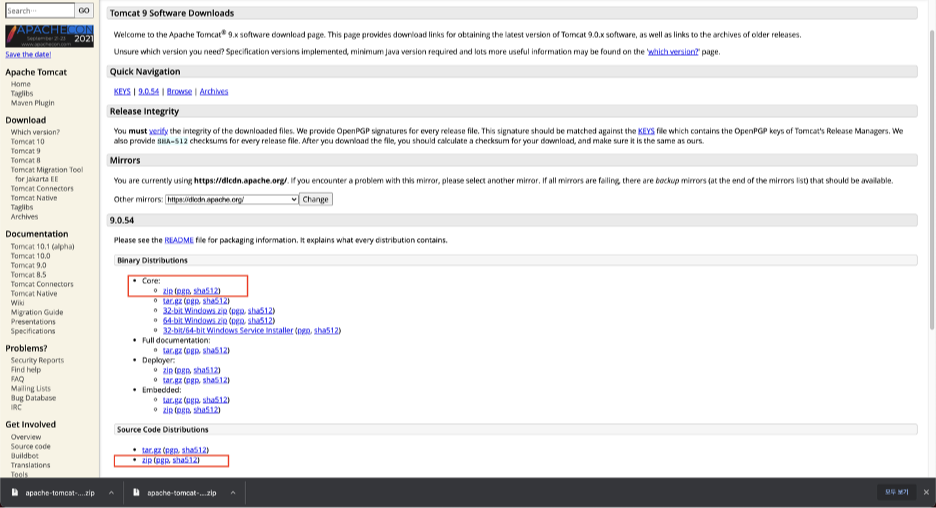936x508 pixels.
Task: Click KEYS in Quick Navigation
Action: (x=122, y=91)
